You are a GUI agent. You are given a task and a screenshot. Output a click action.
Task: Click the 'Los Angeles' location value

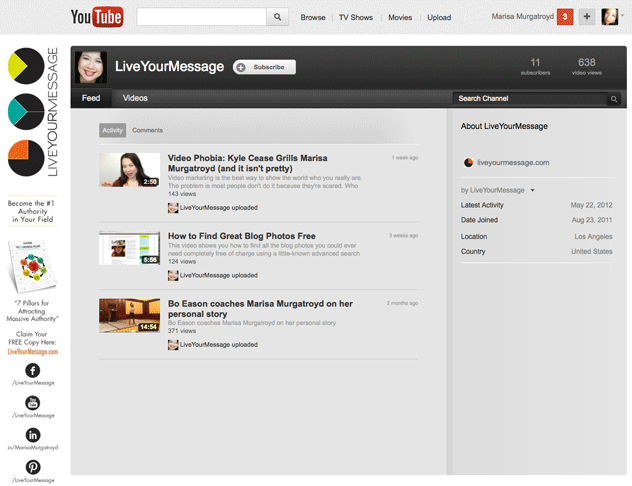coord(593,237)
